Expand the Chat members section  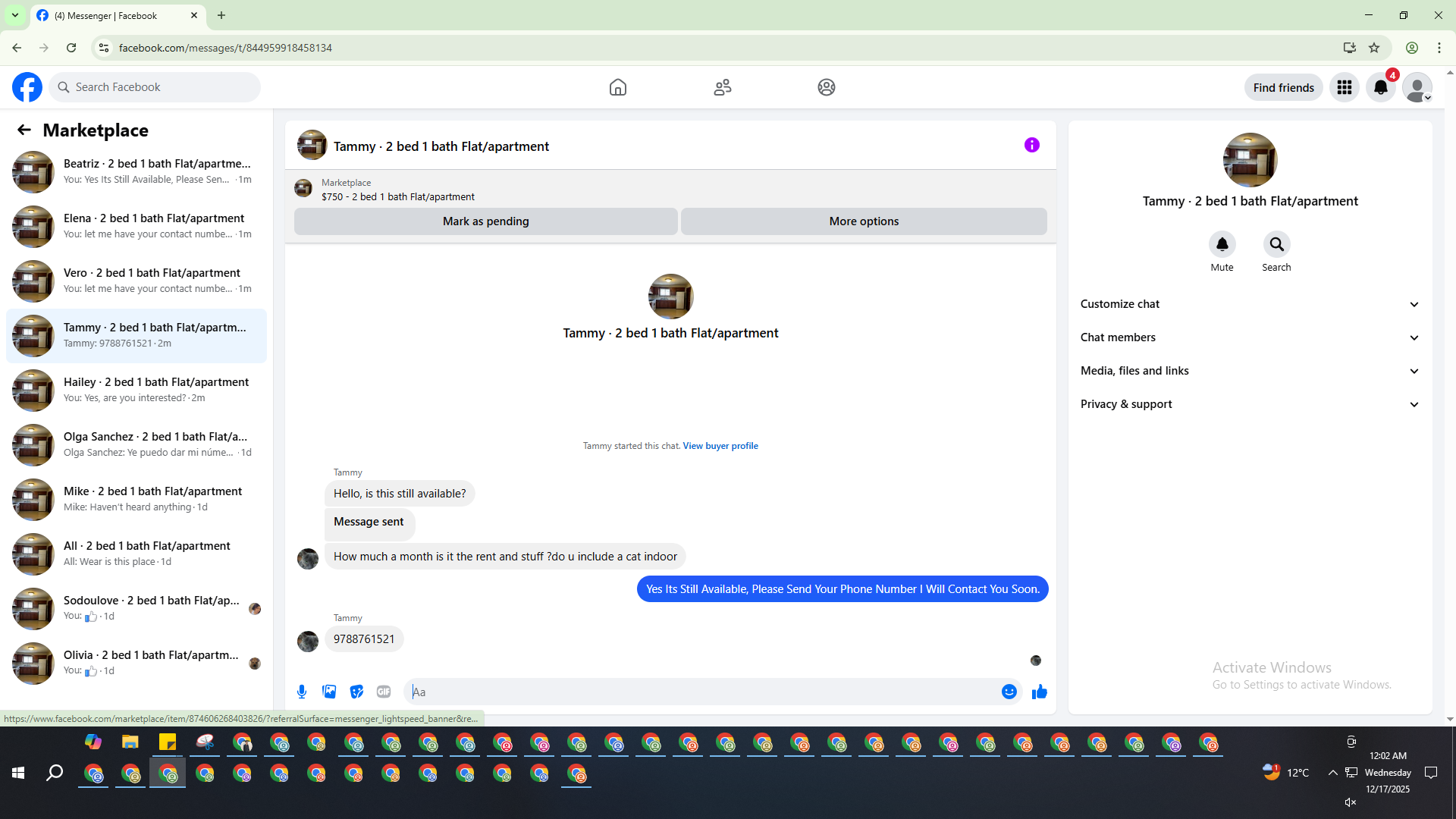point(1250,337)
